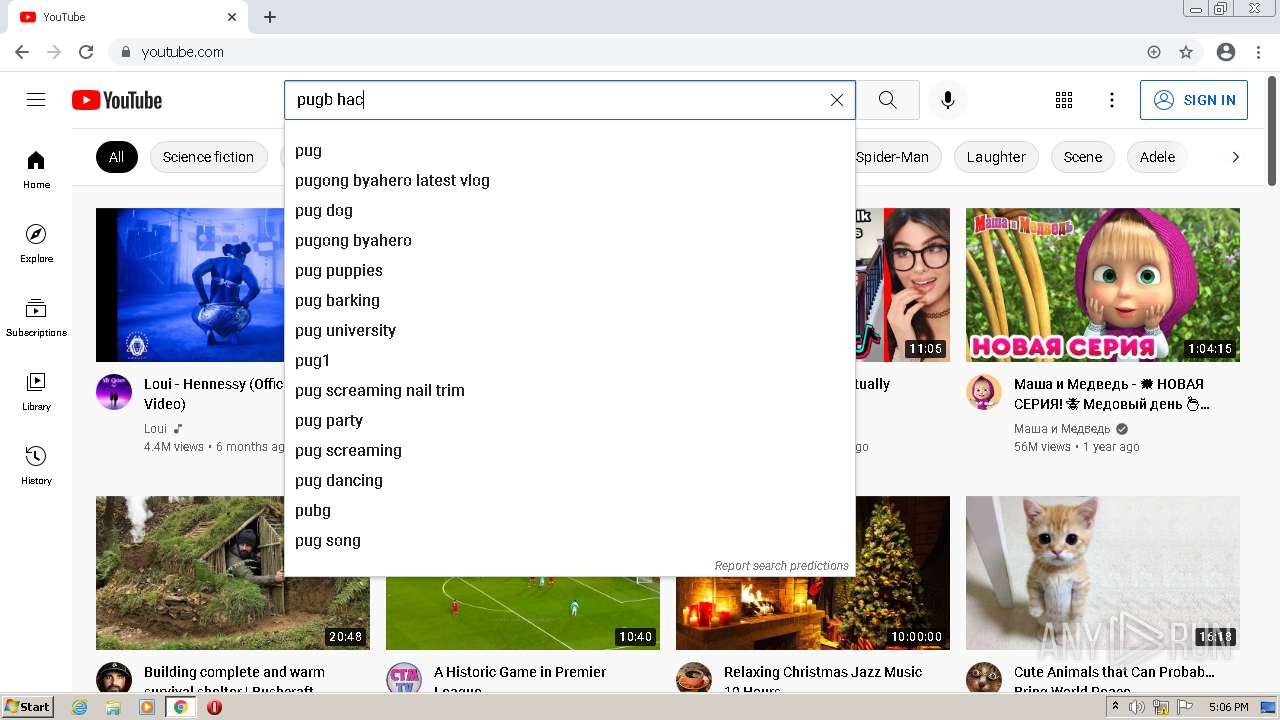Open Chrome three-dot menu
This screenshot has width=1280, height=720.
tap(1257, 52)
